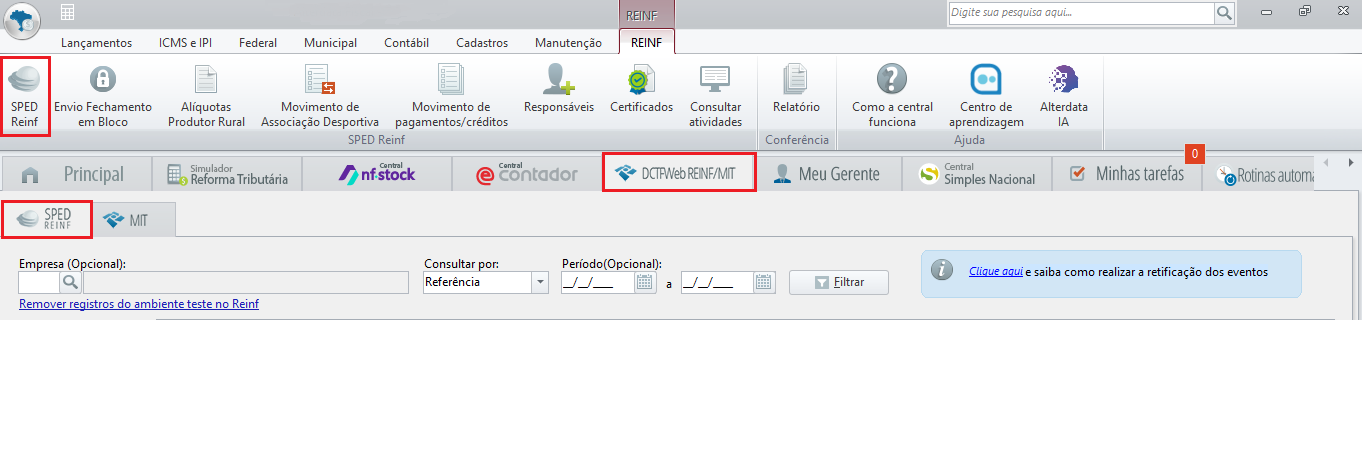Open Consultar atividades
This screenshot has height=460, width=1362.
[715, 97]
